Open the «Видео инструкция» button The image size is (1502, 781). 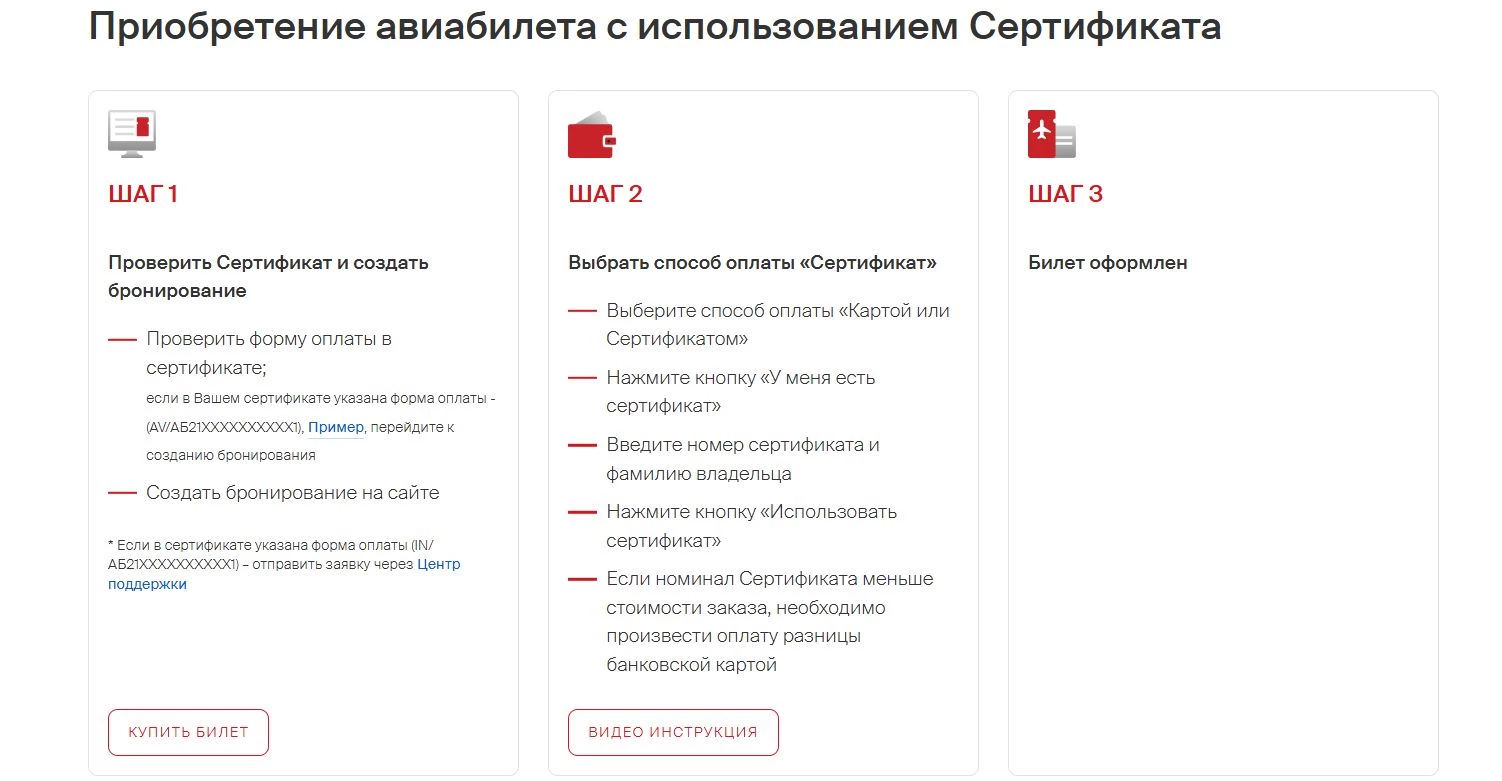673,732
